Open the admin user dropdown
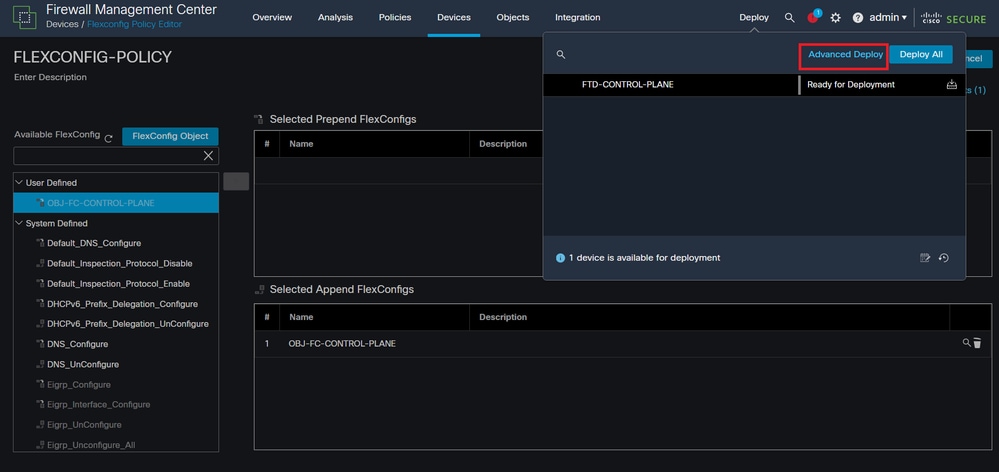The height and width of the screenshot is (472, 999). (x=888, y=17)
